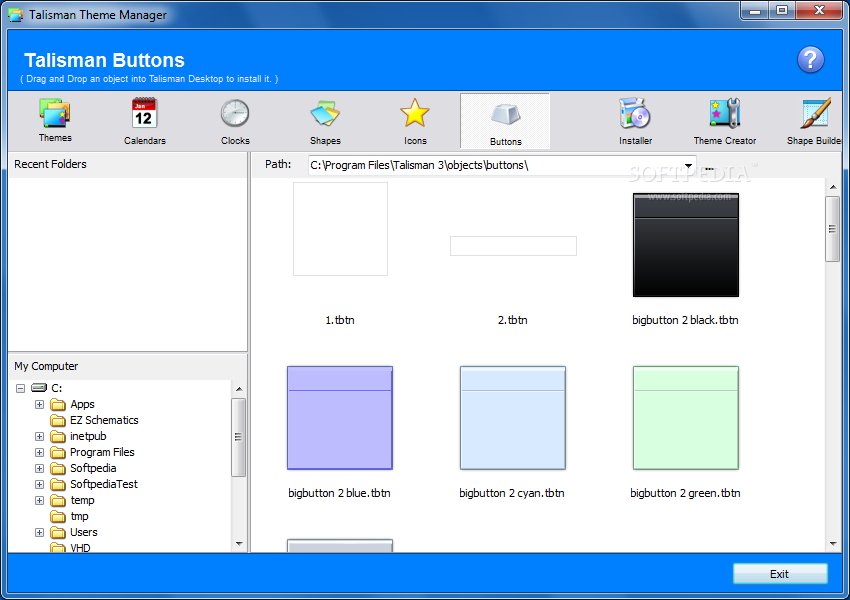Select the 1.tbtn thumbnail
This screenshot has height=600, width=850.
pyautogui.click(x=340, y=229)
